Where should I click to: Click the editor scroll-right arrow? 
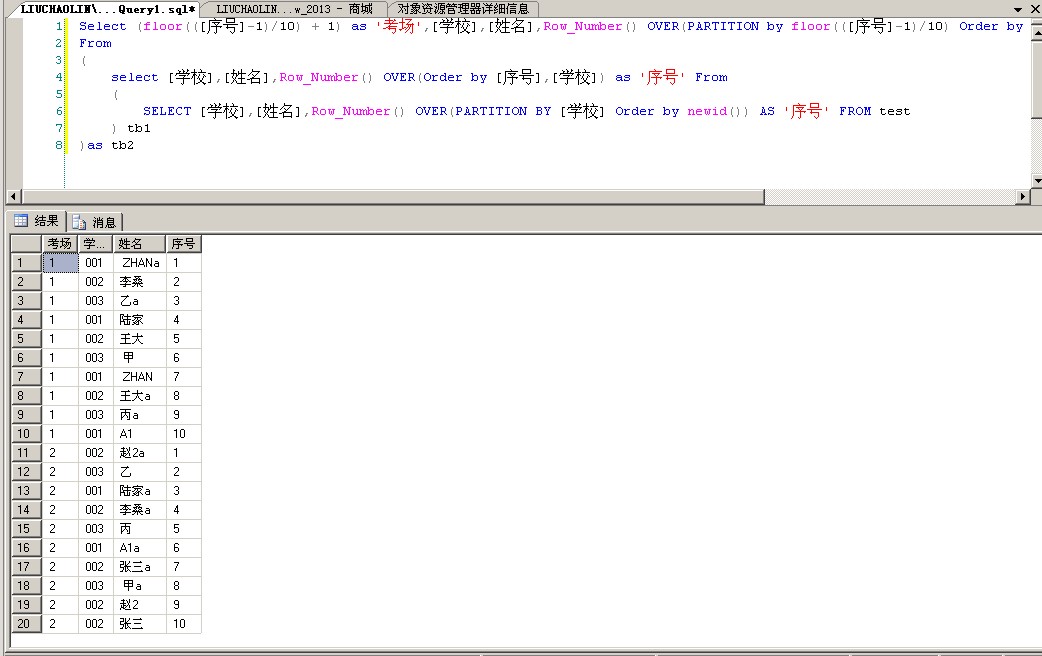point(1023,197)
